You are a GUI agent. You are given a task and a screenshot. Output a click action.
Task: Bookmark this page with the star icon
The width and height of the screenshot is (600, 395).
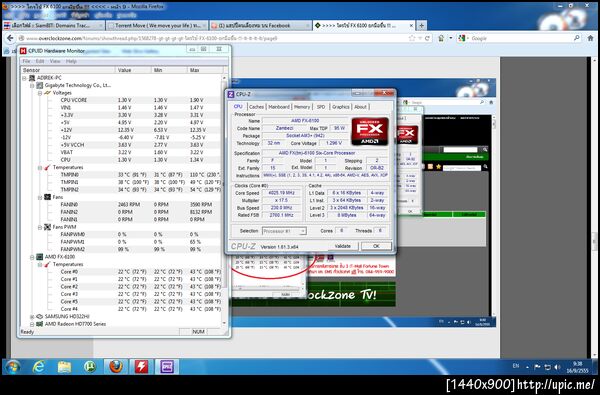[x=412, y=38]
